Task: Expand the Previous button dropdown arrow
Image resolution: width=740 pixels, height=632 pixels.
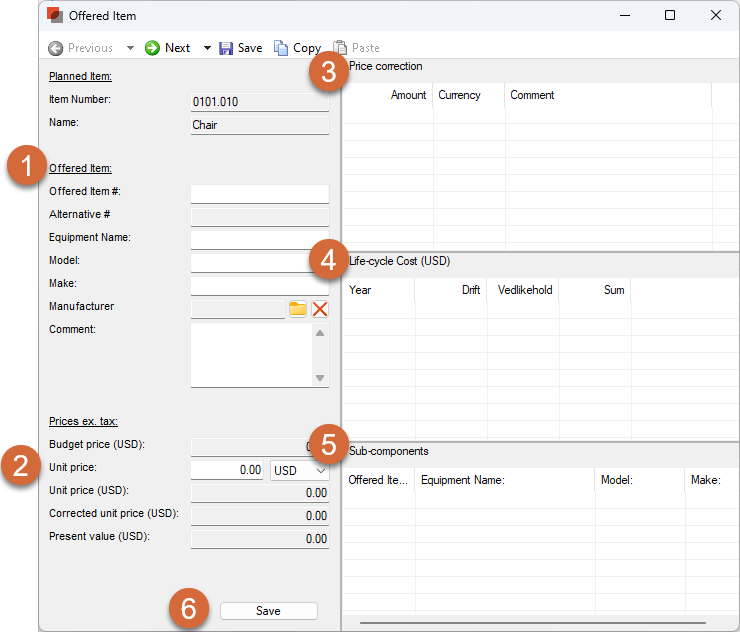Action: (x=130, y=48)
